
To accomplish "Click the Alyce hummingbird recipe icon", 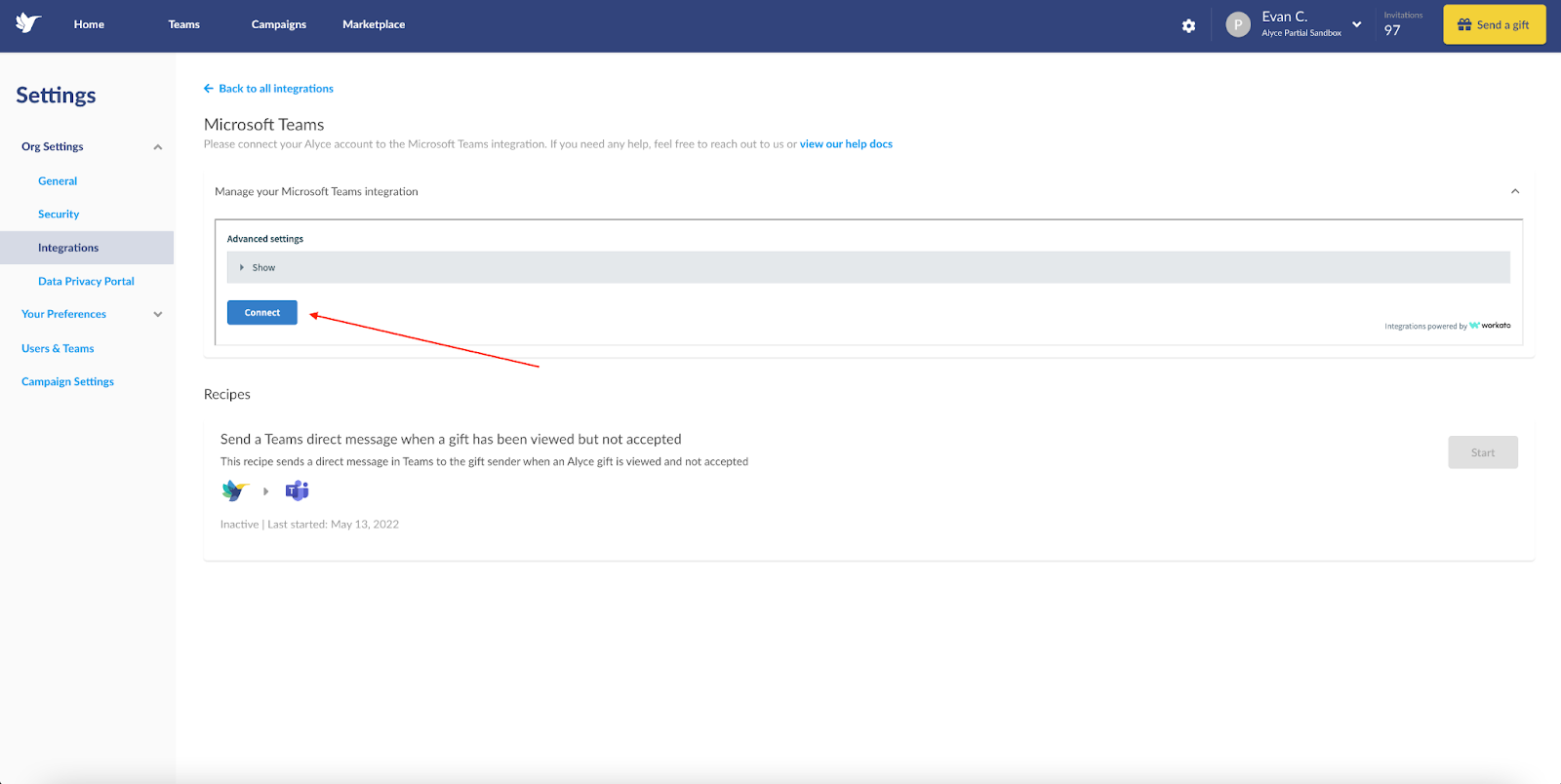I will click(x=235, y=490).
